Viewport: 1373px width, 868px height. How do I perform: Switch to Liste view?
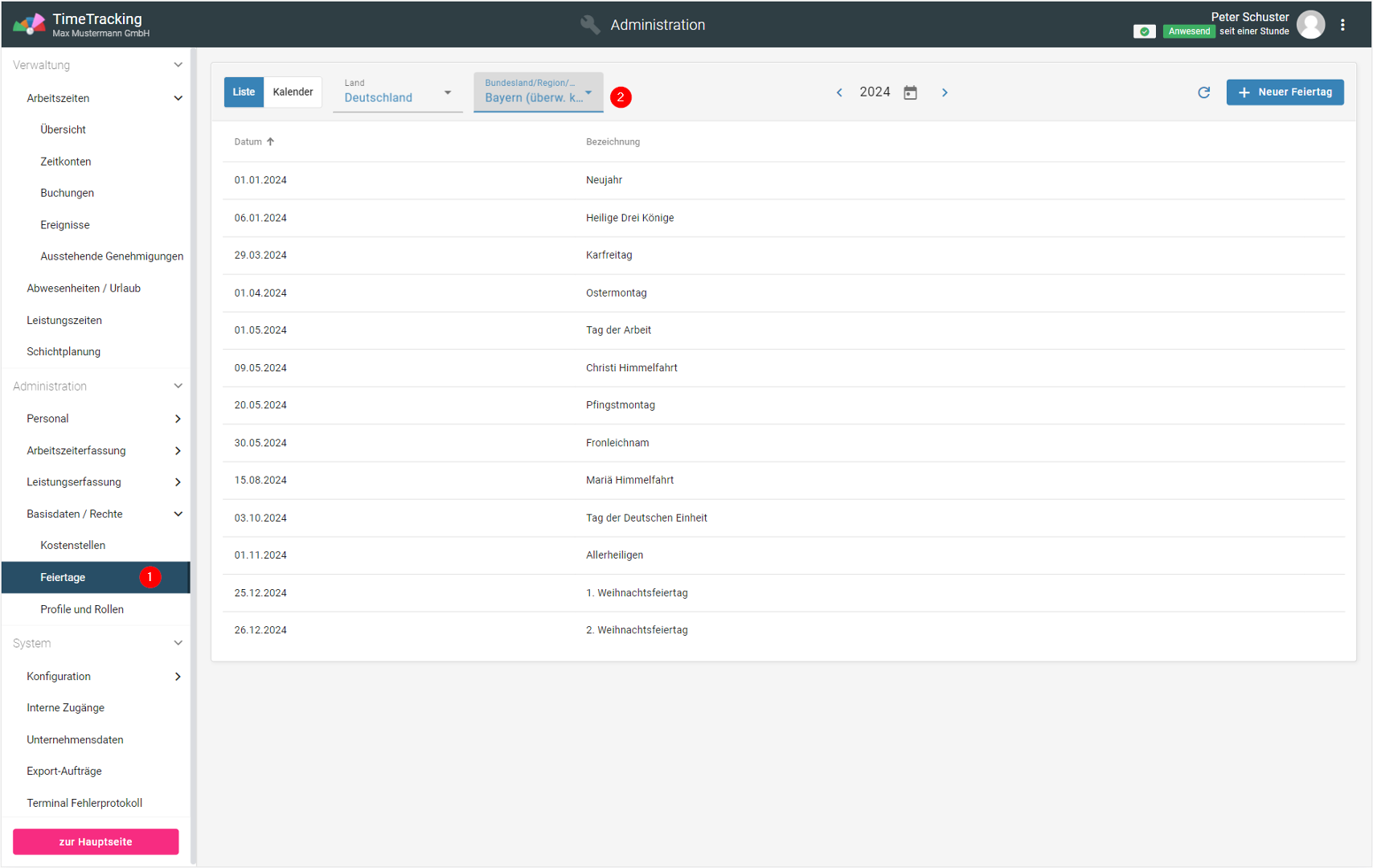pos(244,92)
